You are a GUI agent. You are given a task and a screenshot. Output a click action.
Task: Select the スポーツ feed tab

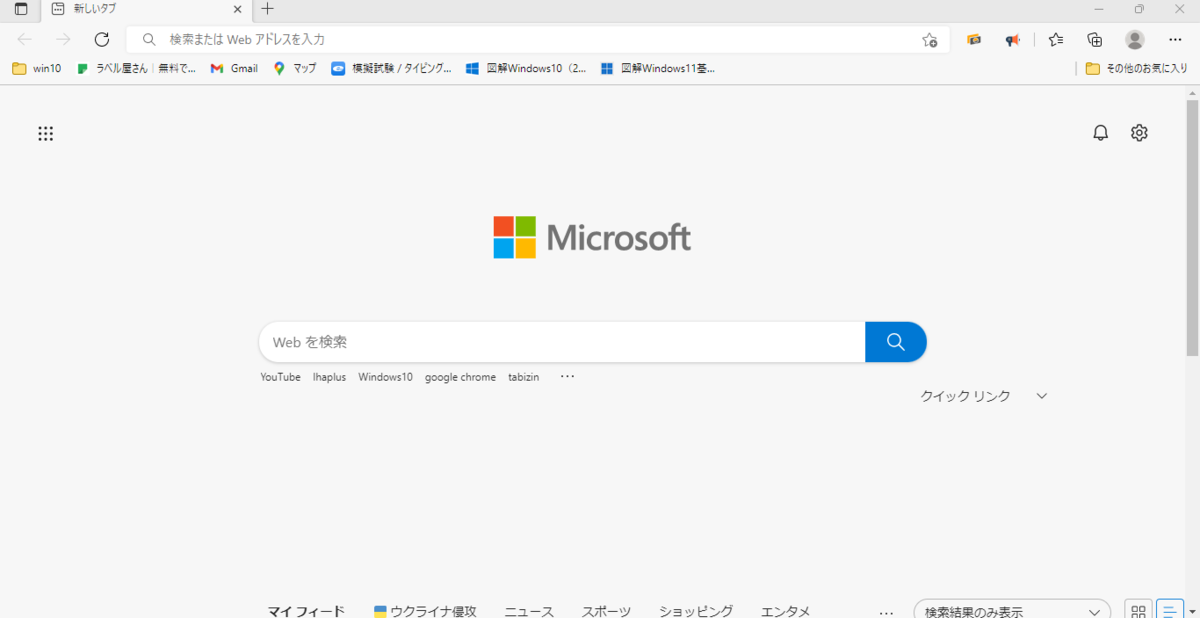point(606,611)
